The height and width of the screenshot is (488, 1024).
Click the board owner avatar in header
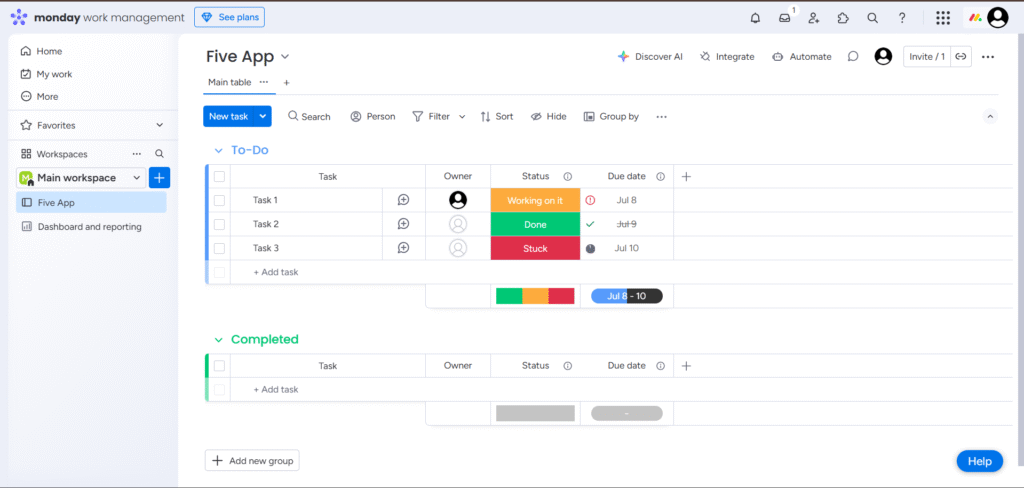coord(883,57)
